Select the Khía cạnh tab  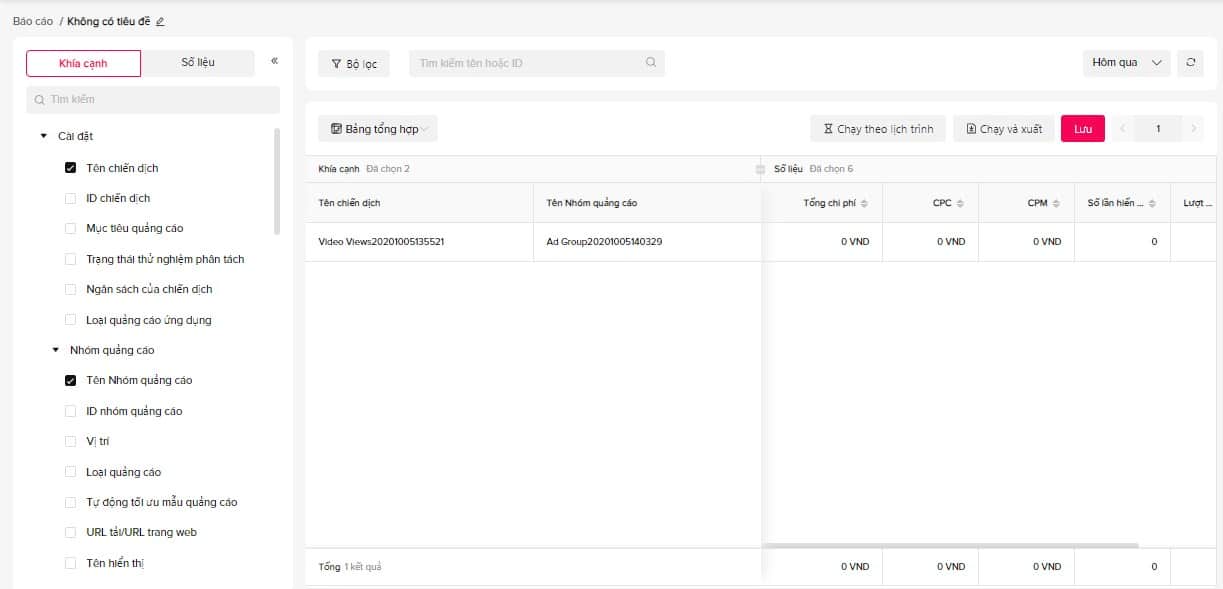click(x=84, y=63)
